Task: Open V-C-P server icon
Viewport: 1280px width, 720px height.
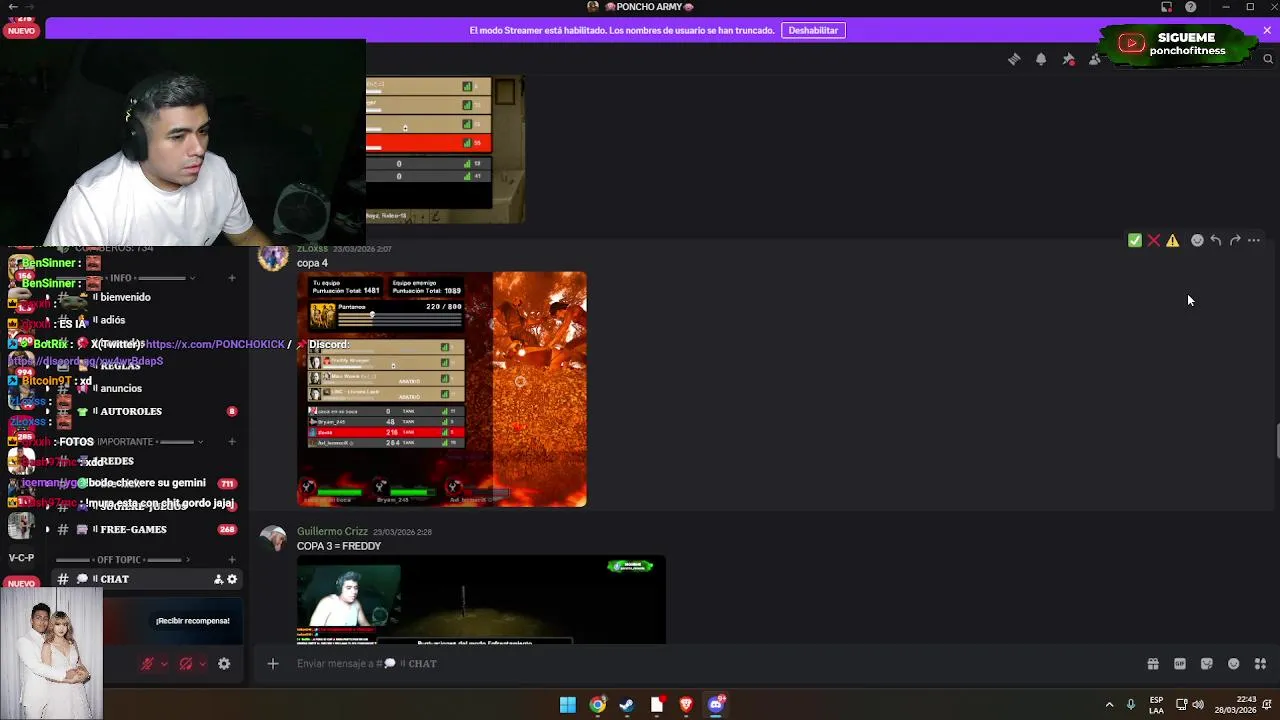Action: coord(21,558)
